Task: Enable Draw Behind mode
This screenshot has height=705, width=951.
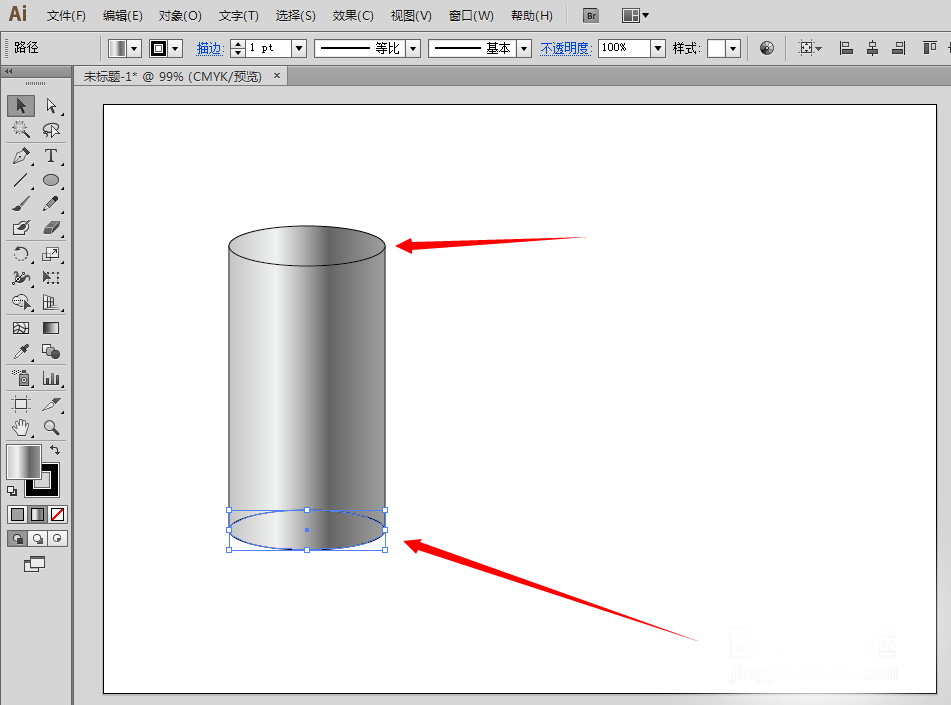Action: coord(38,538)
